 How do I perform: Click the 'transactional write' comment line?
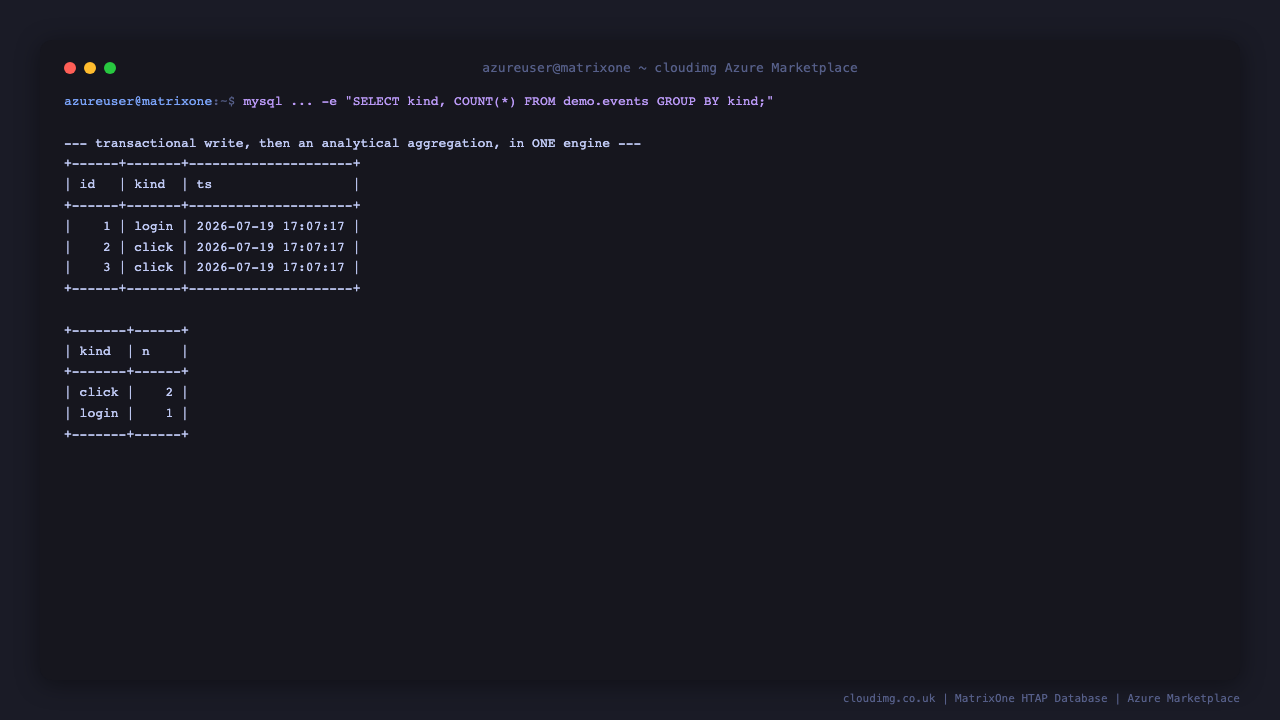point(352,143)
